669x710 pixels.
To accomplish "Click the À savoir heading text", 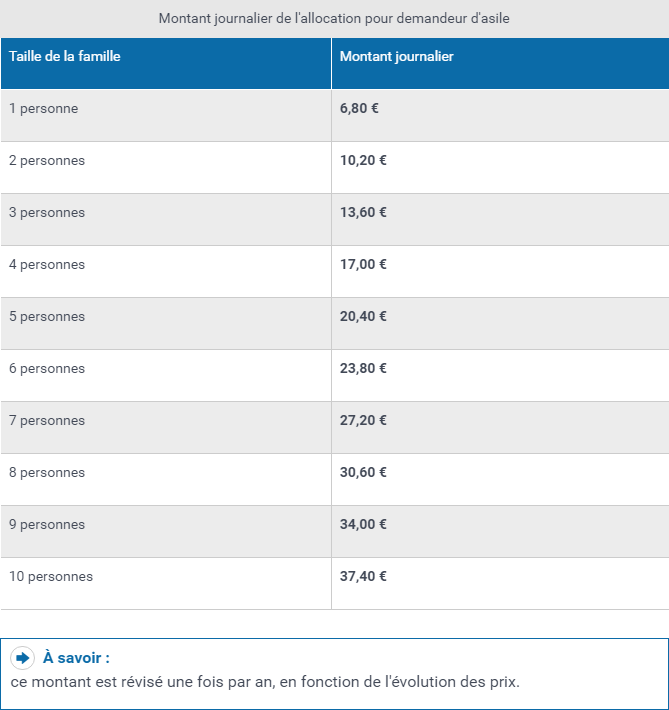I will point(77,658).
